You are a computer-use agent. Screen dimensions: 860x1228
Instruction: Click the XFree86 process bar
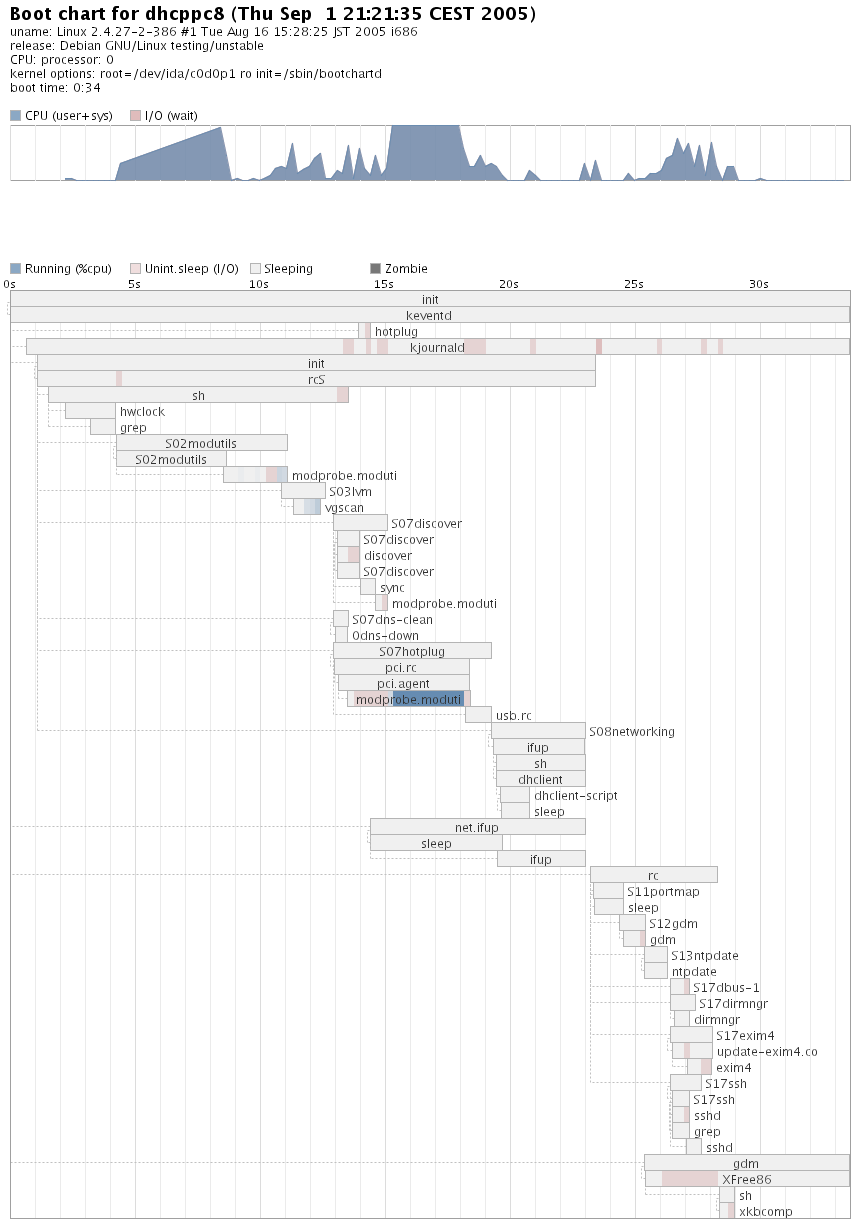pos(746,1179)
